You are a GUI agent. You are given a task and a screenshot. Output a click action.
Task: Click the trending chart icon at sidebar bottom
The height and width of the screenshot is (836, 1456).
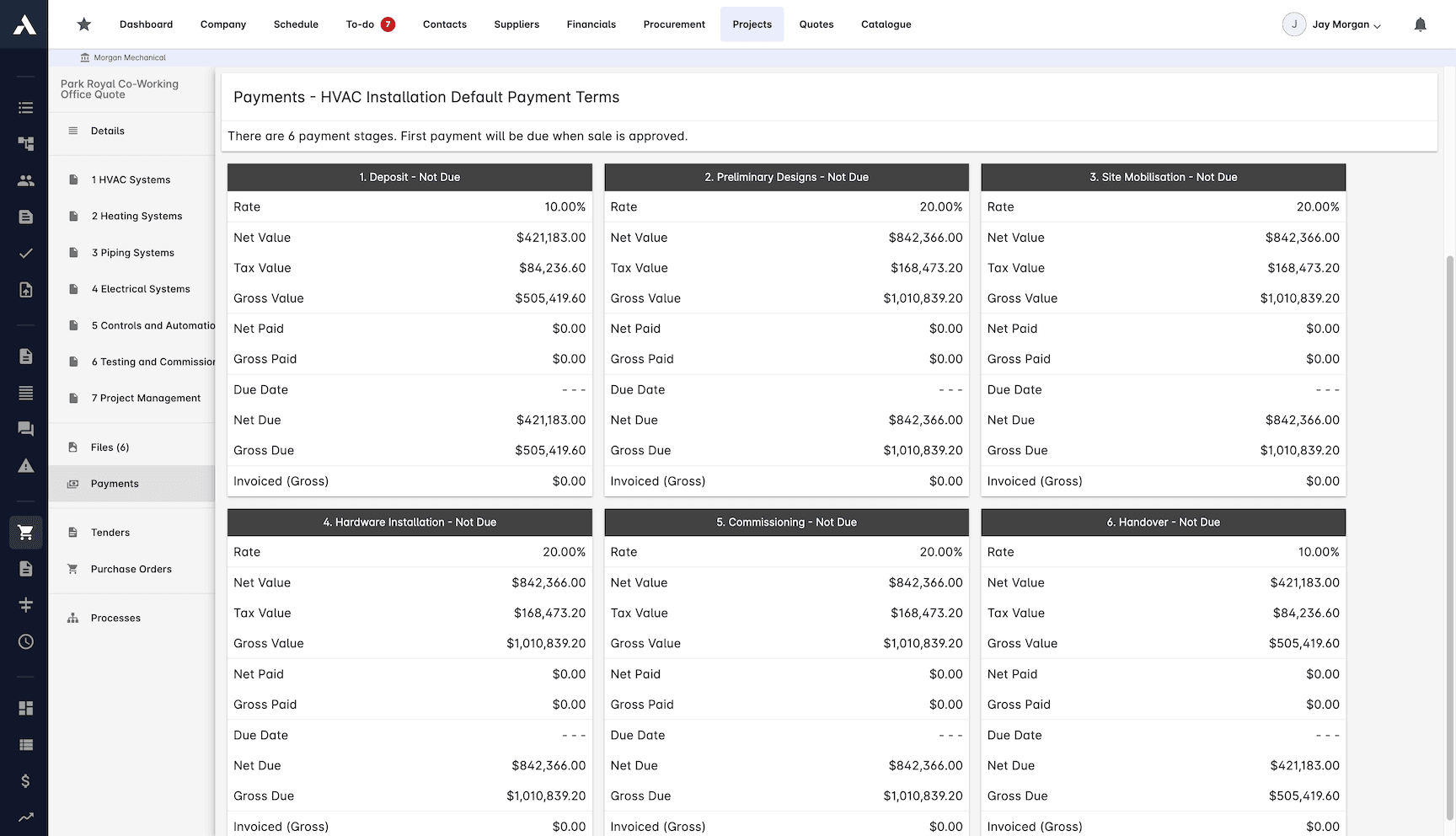25,817
